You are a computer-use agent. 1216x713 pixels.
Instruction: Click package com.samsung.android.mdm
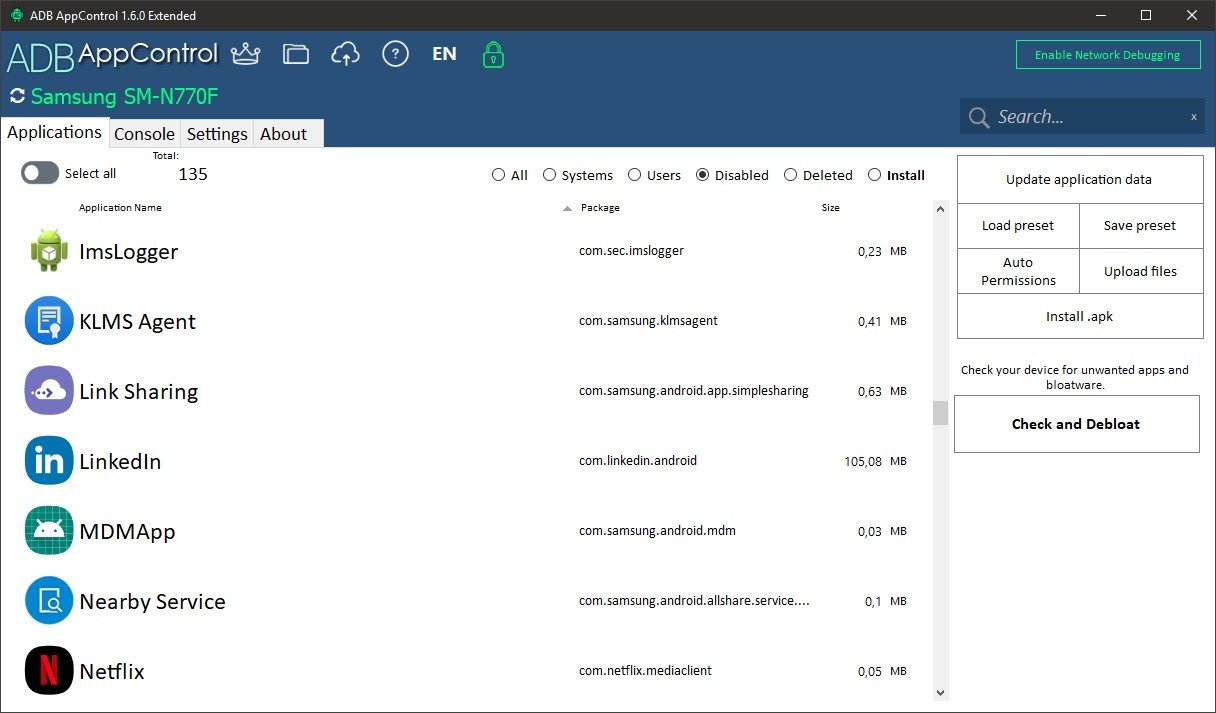(x=657, y=531)
